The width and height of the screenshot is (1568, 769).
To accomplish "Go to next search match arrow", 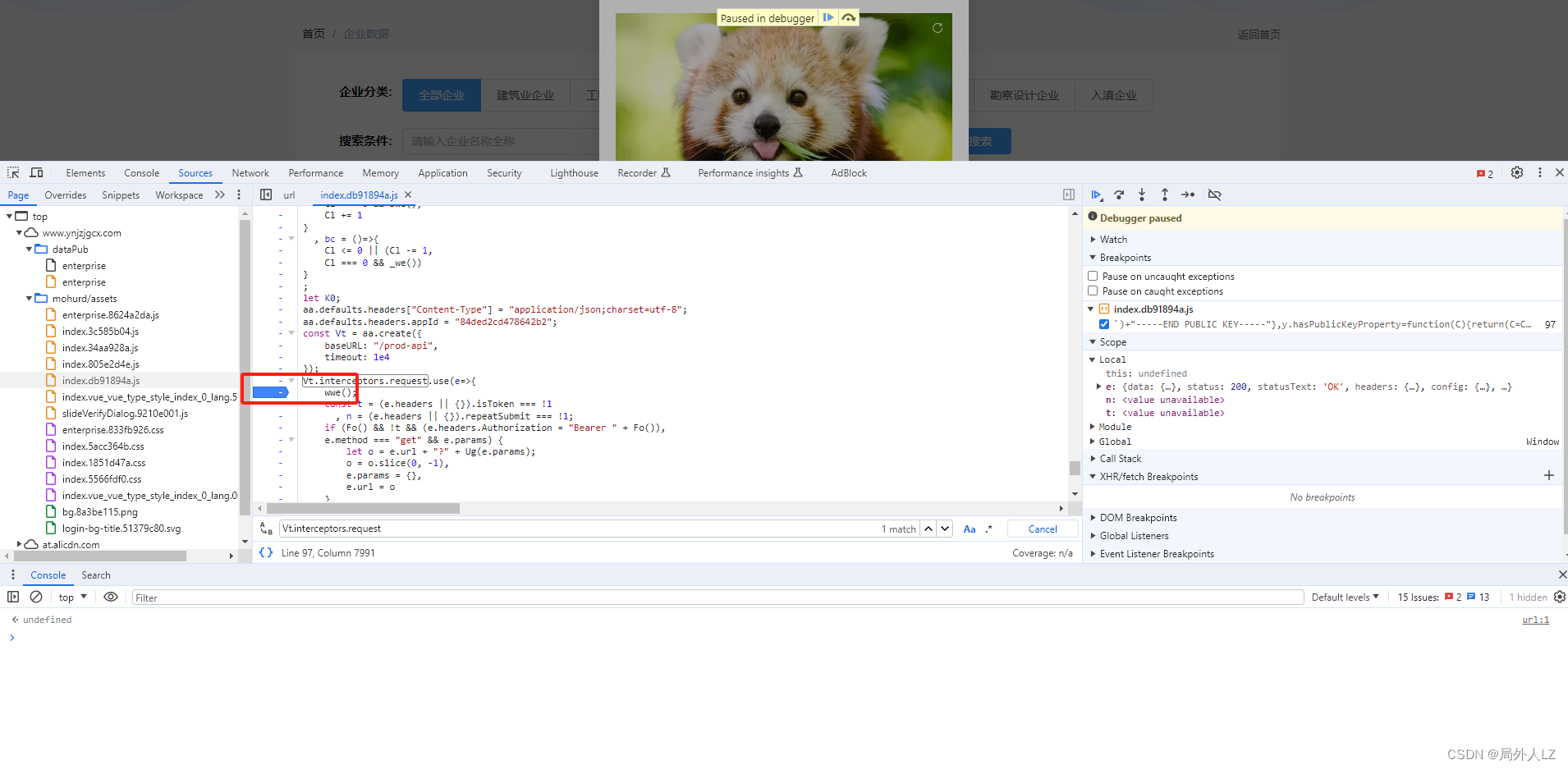I will click(x=946, y=529).
